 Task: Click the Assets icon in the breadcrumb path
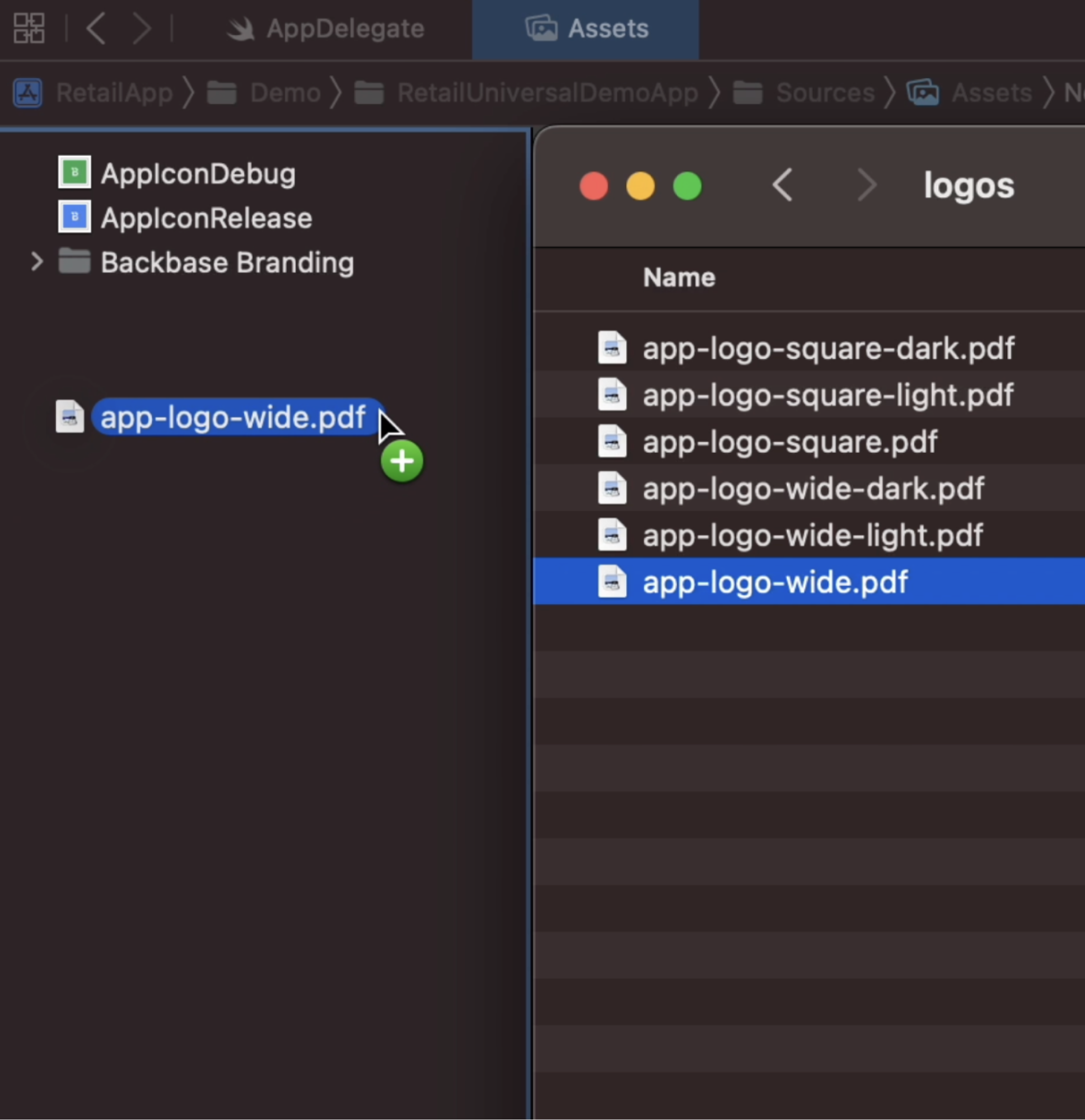[924, 92]
